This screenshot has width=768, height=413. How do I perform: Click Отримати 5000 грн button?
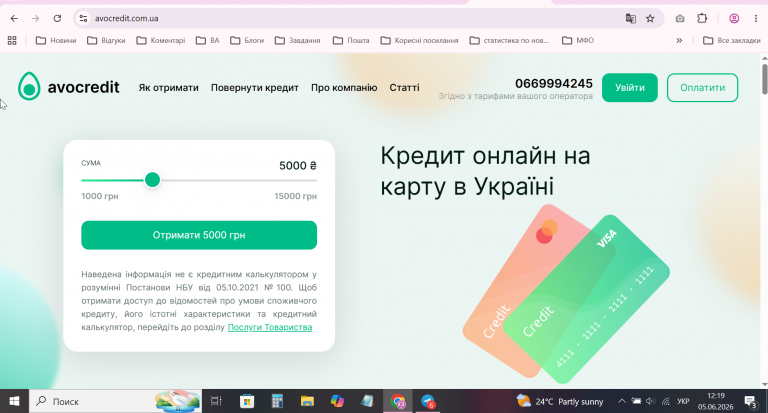[x=199, y=235]
